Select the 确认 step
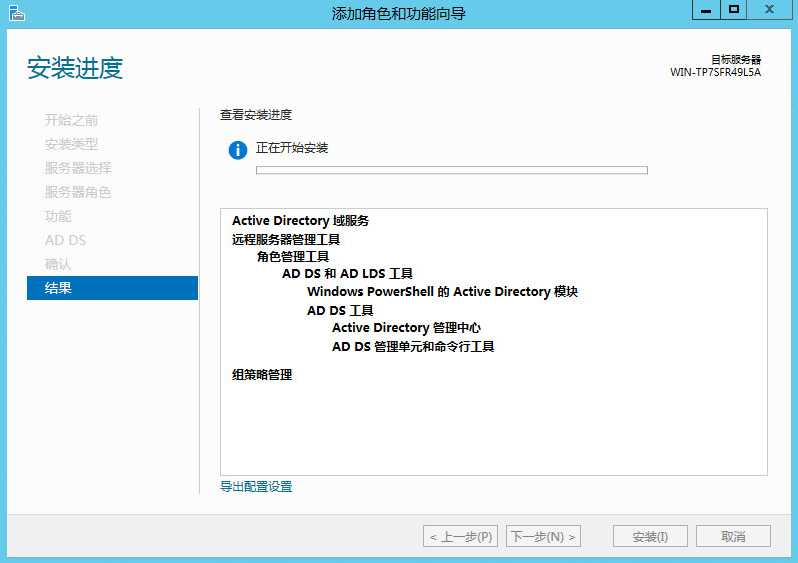Image resolution: width=798 pixels, height=563 pixels. point(58,264)
